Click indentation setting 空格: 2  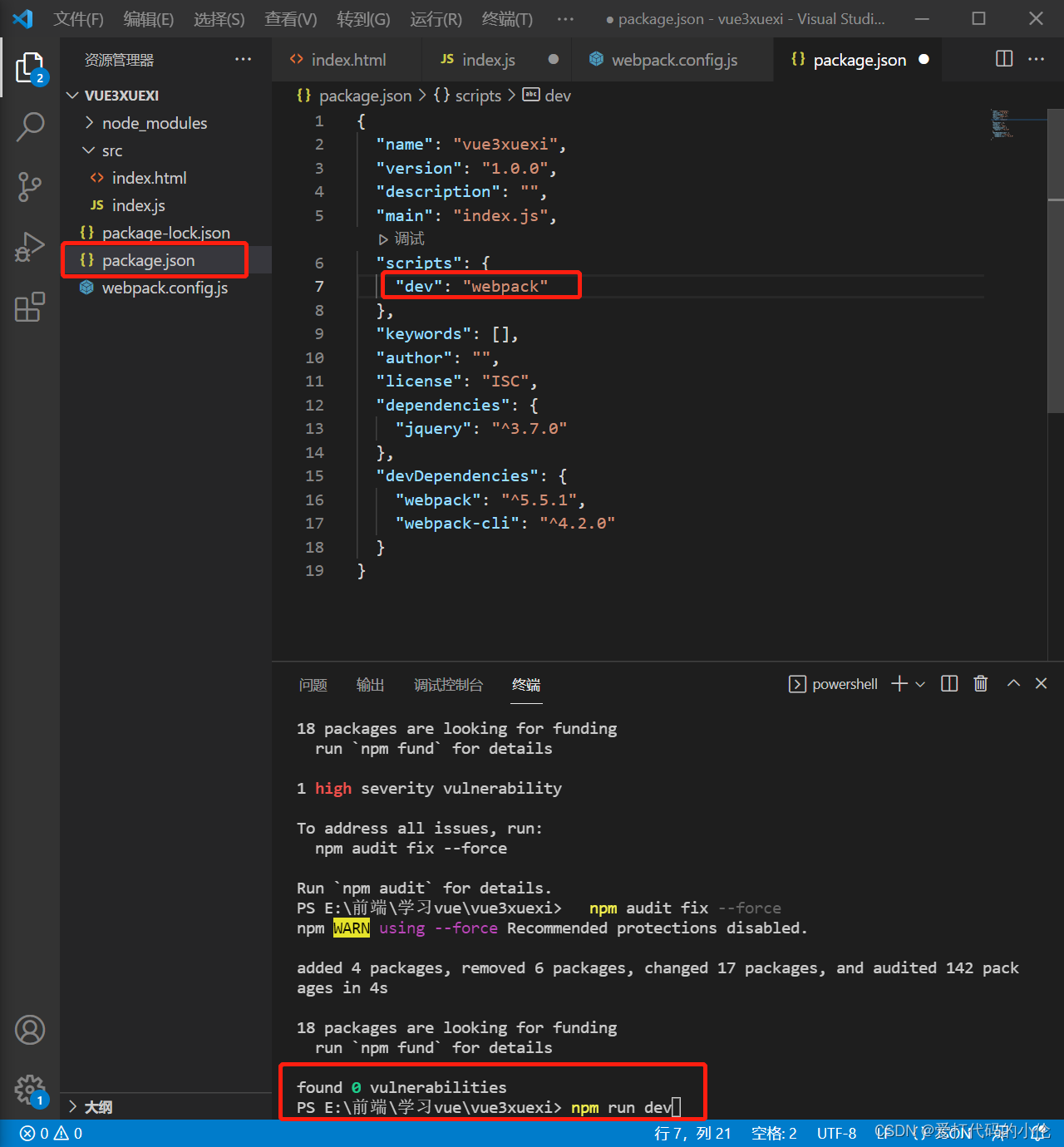pos(774,1133)
